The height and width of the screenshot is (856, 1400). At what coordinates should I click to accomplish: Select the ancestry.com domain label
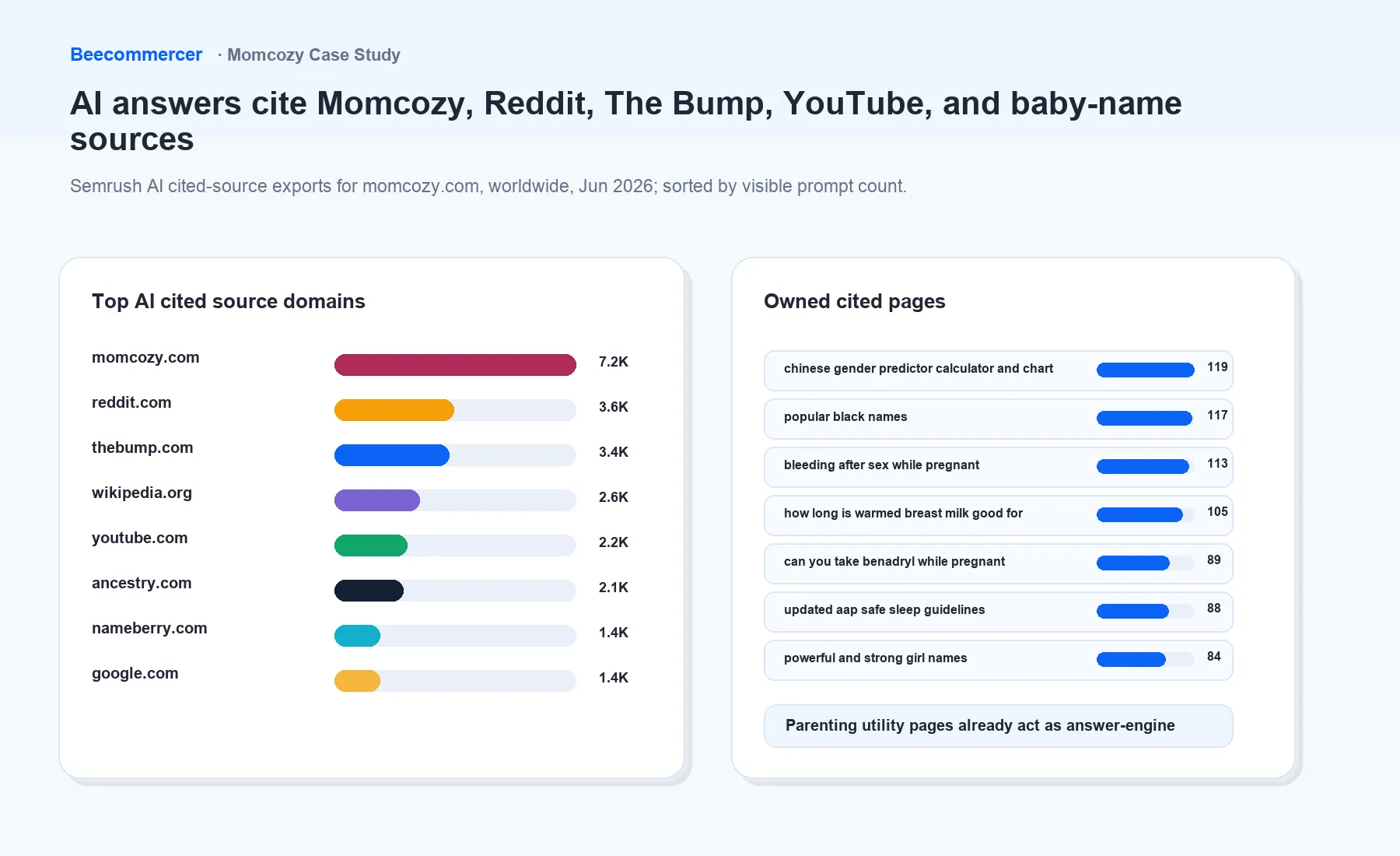[x=142, y=583]
